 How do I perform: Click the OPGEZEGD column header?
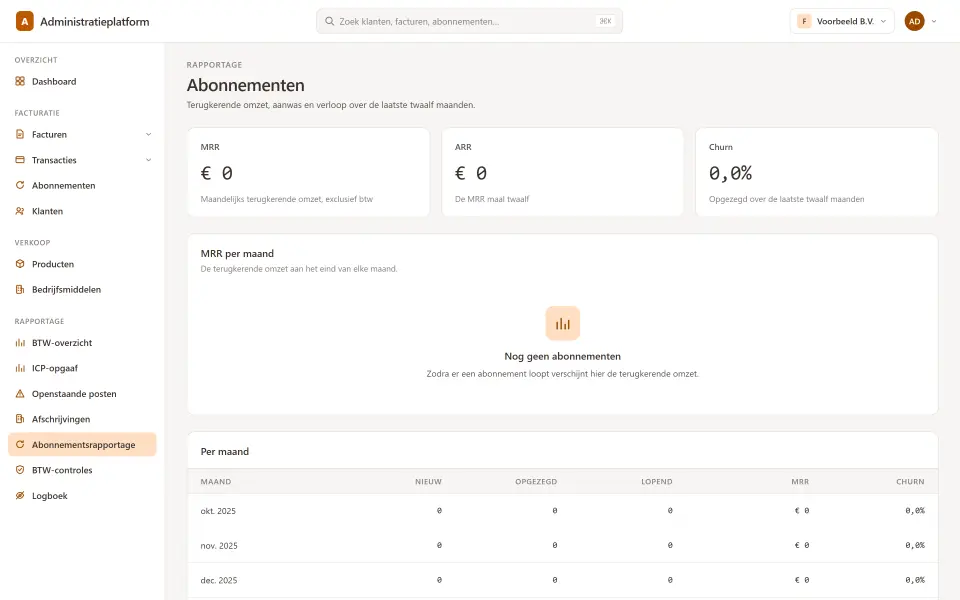pos(536,482)
